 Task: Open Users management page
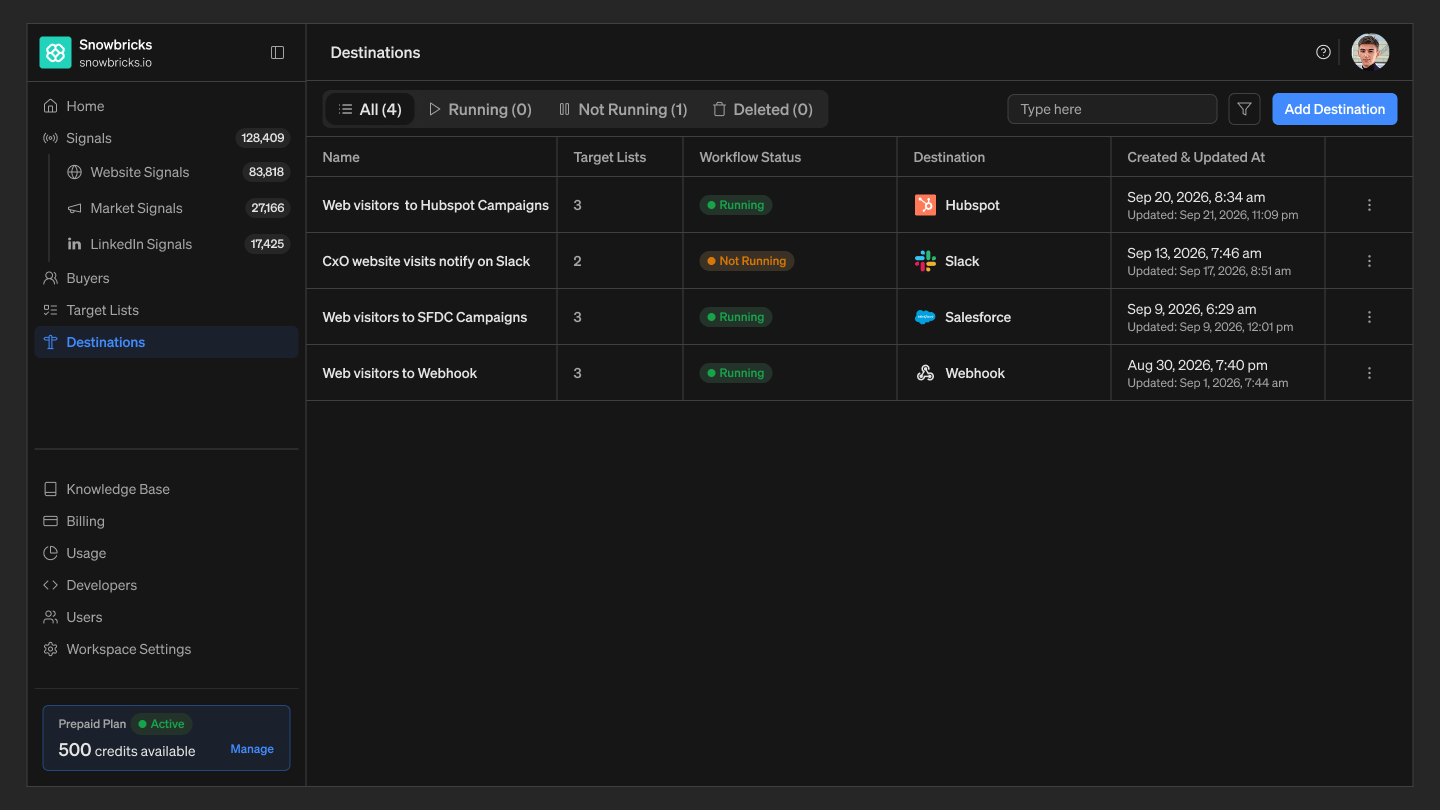(x=166, y=617)
